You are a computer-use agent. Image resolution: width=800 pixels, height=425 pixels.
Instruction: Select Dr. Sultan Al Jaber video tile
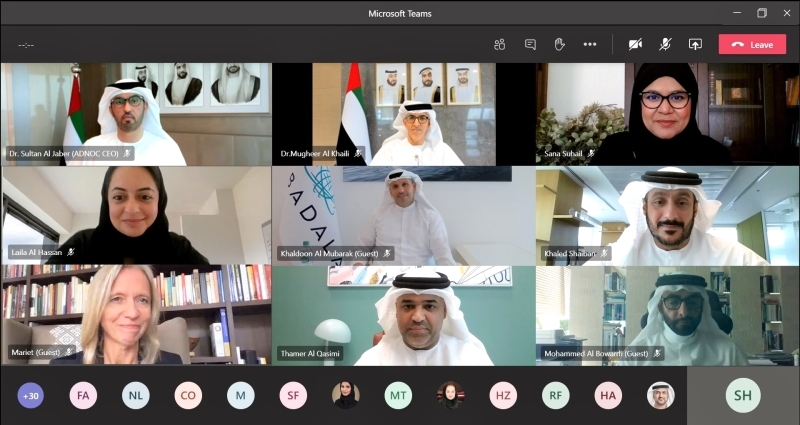(x=136, y=114)
